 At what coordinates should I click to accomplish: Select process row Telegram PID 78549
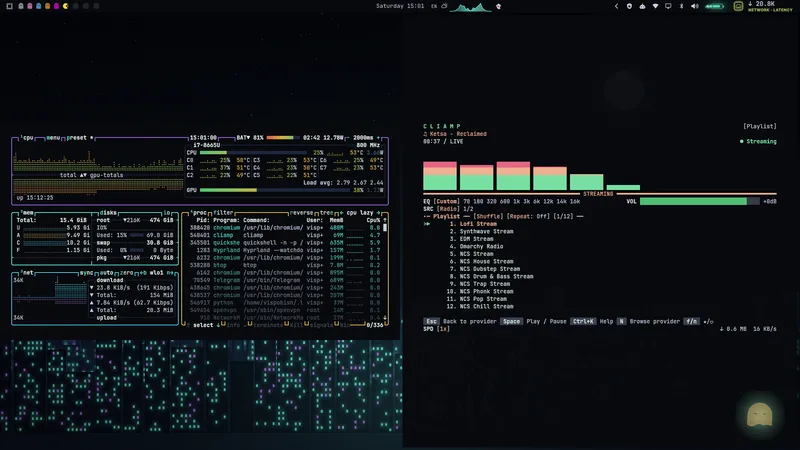[x=285, y=280]
